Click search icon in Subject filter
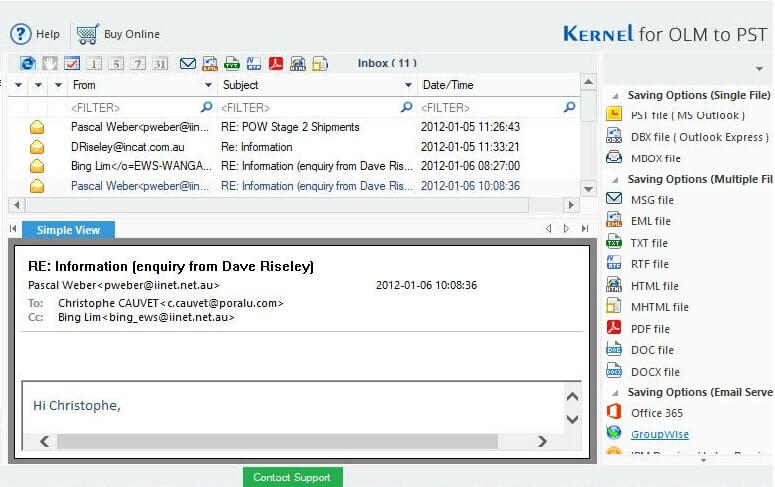Viewport: 775px width, 487px height. pyautogui.click(x=406, y=107)
